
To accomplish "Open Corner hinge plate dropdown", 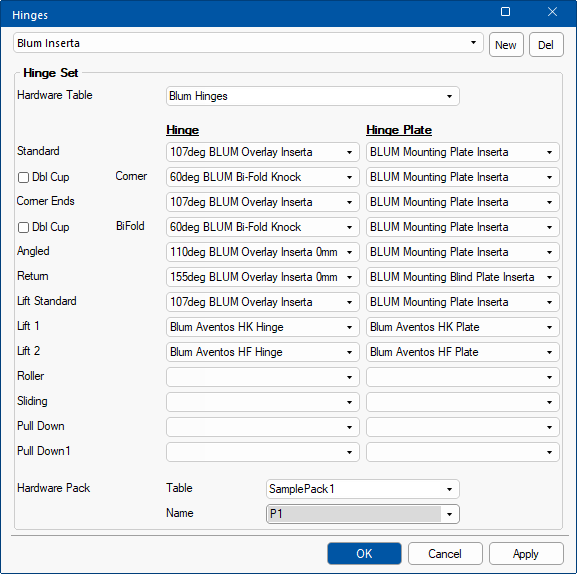I will pyautogui.click(x=463, y=177).
